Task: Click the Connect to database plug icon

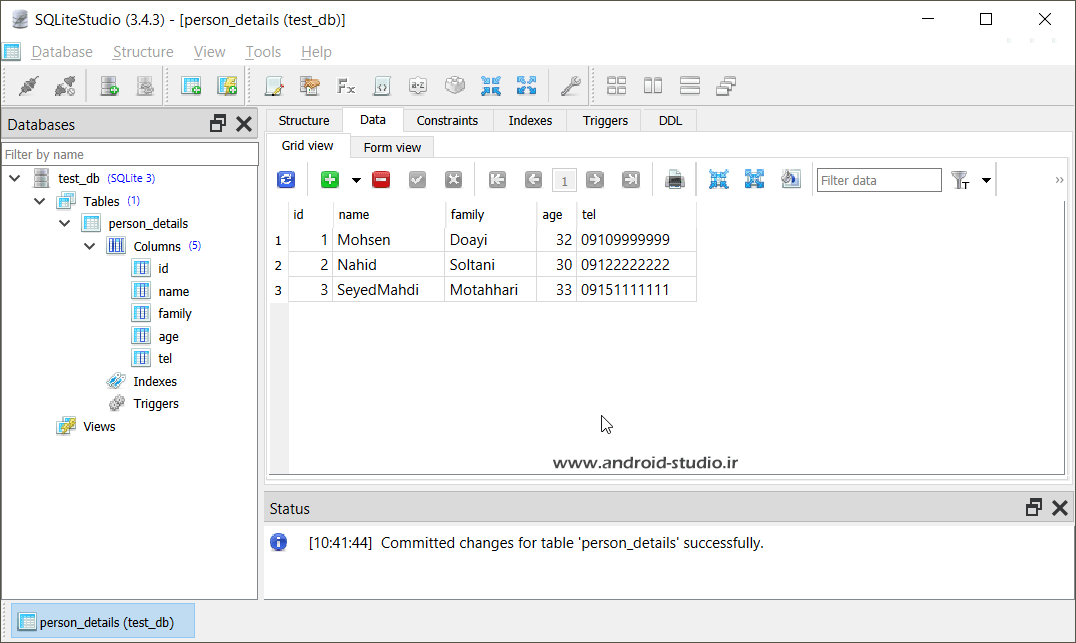Action: click(x=29, y=86)
